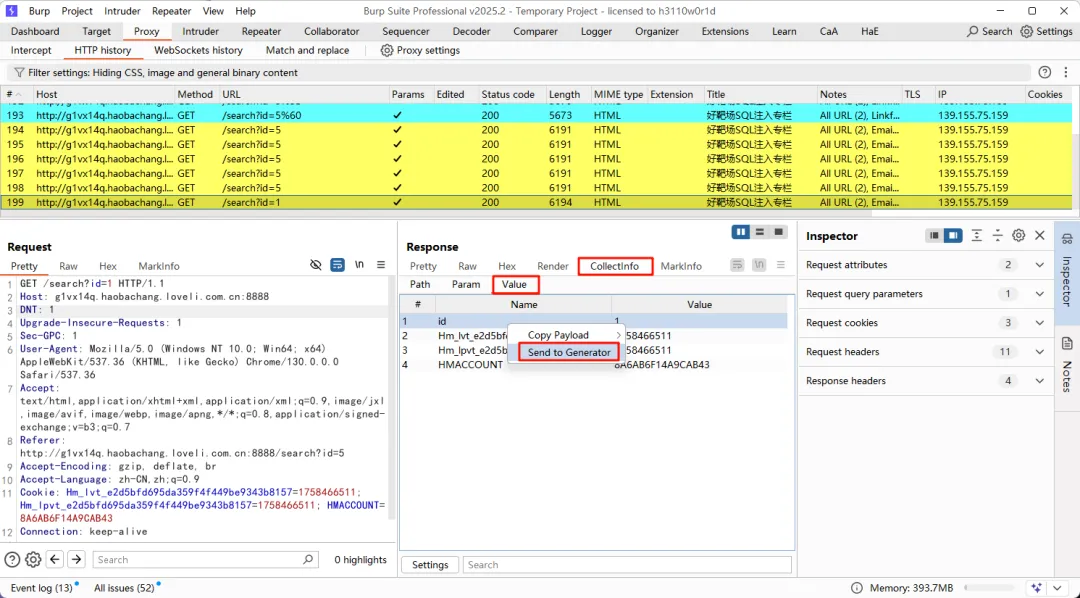This screenshot has height=598, width=1080.
Task: Open global Search with magnifier icon
Action: [990, 32]
